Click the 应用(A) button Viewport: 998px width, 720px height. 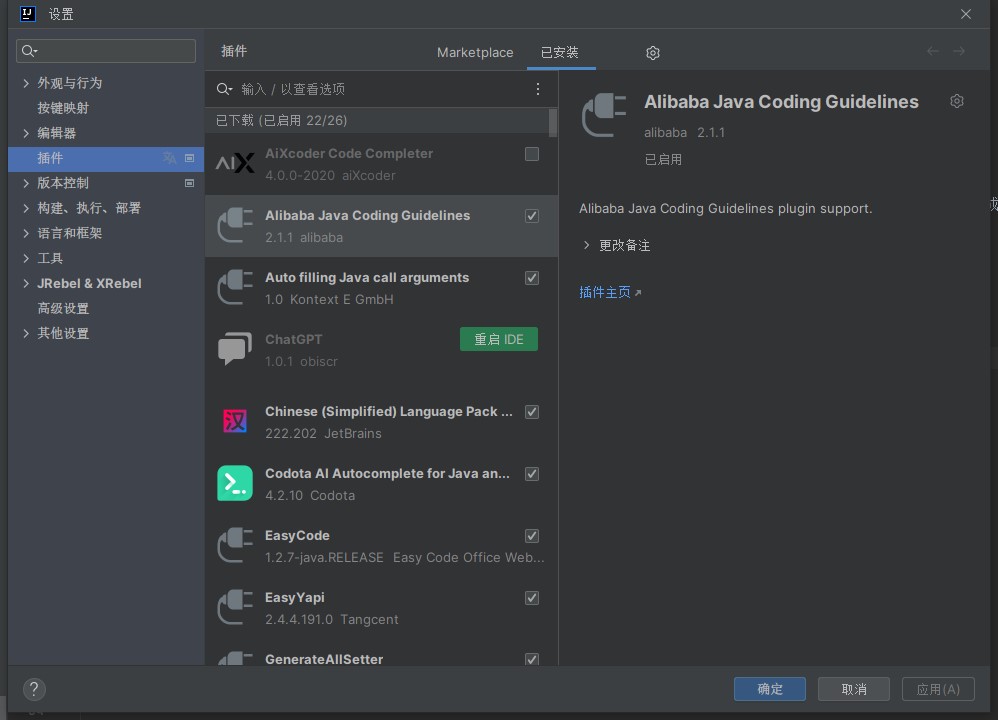tap(938, 689)
